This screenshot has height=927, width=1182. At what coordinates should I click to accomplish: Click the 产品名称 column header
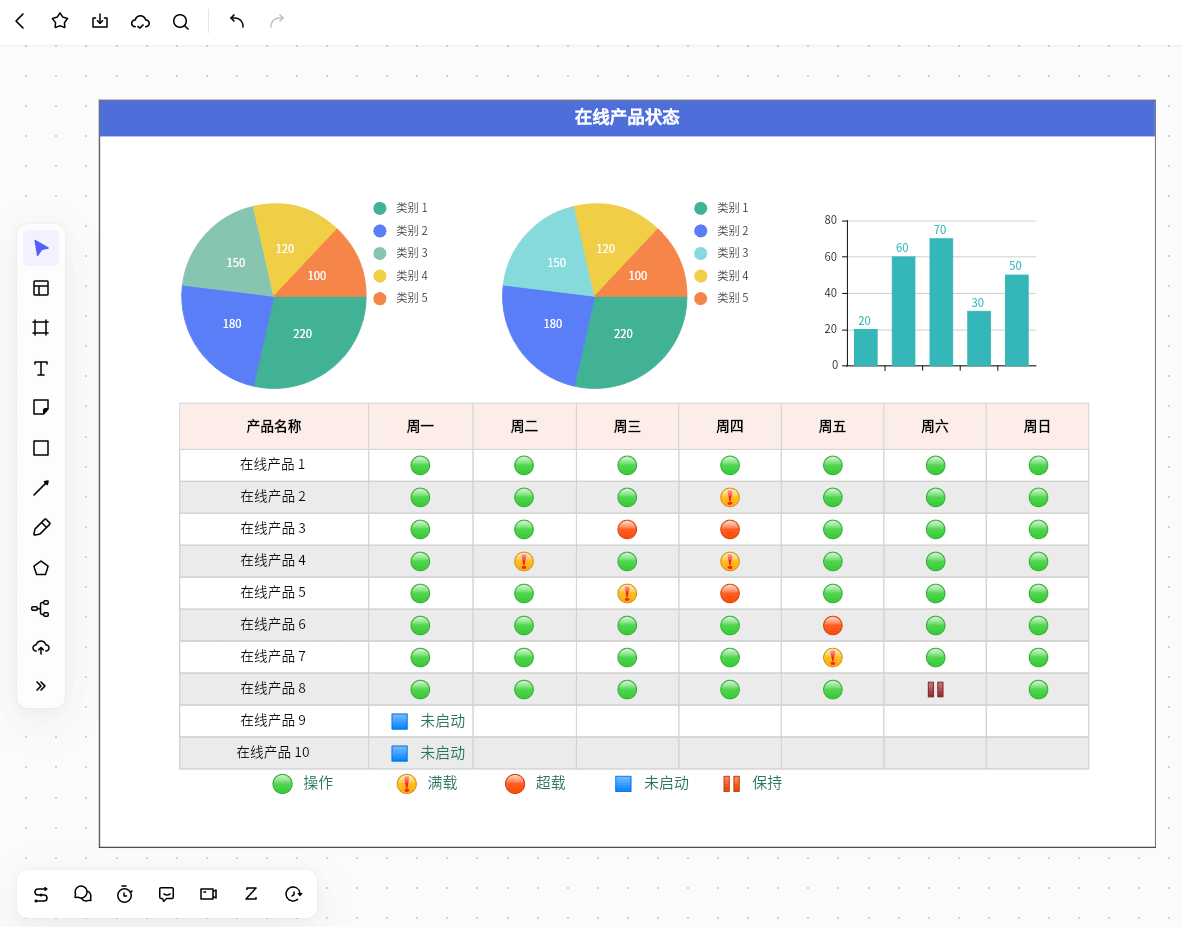pyautogui.click(x=274, y=427)
